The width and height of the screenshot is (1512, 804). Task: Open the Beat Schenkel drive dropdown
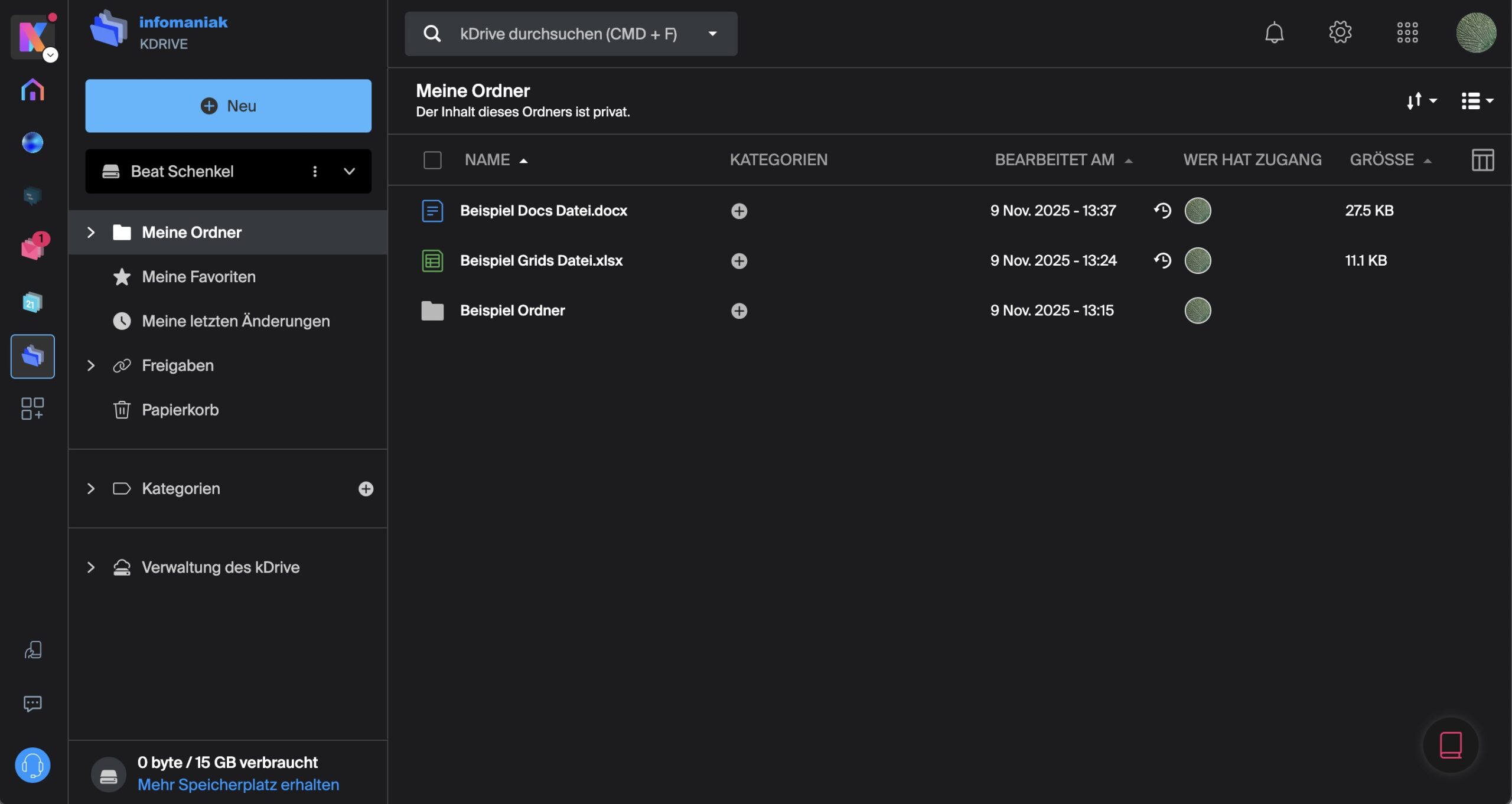tap(349, 171)
